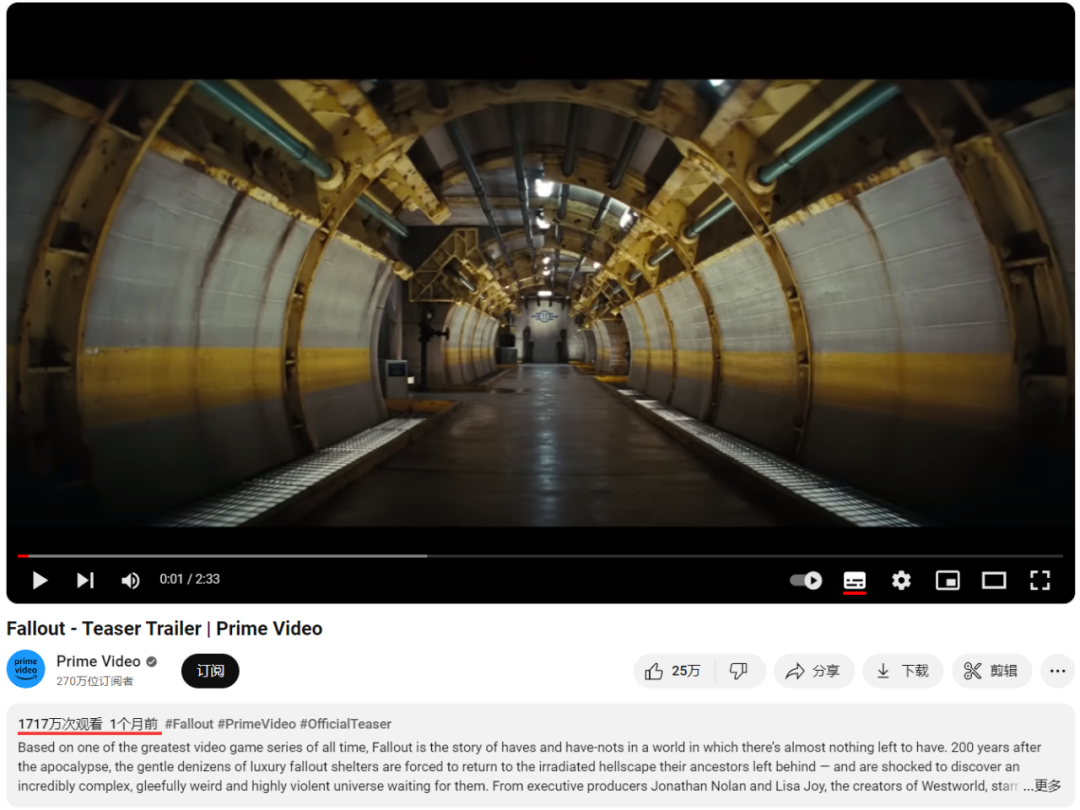The height and width of the screenshot is (810, 1080).
Task: Dislike the video
Action: pos(739,671)
